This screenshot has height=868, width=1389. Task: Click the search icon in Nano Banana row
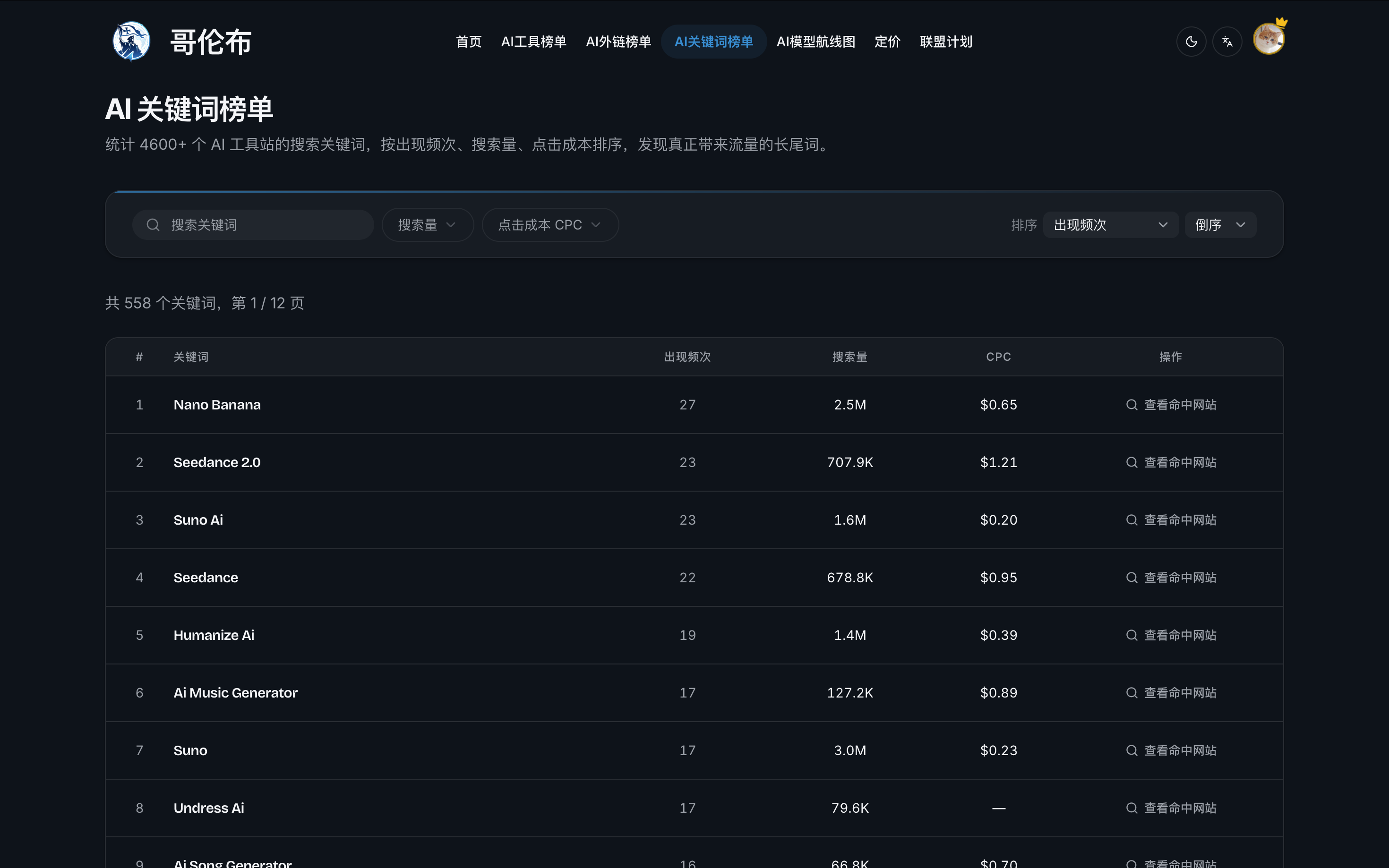(x=1132, y=405)
